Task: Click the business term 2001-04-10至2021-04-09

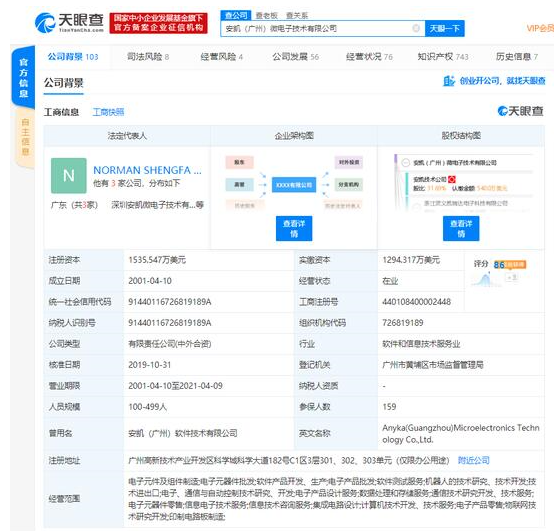Action: click(x=175, y=386)
